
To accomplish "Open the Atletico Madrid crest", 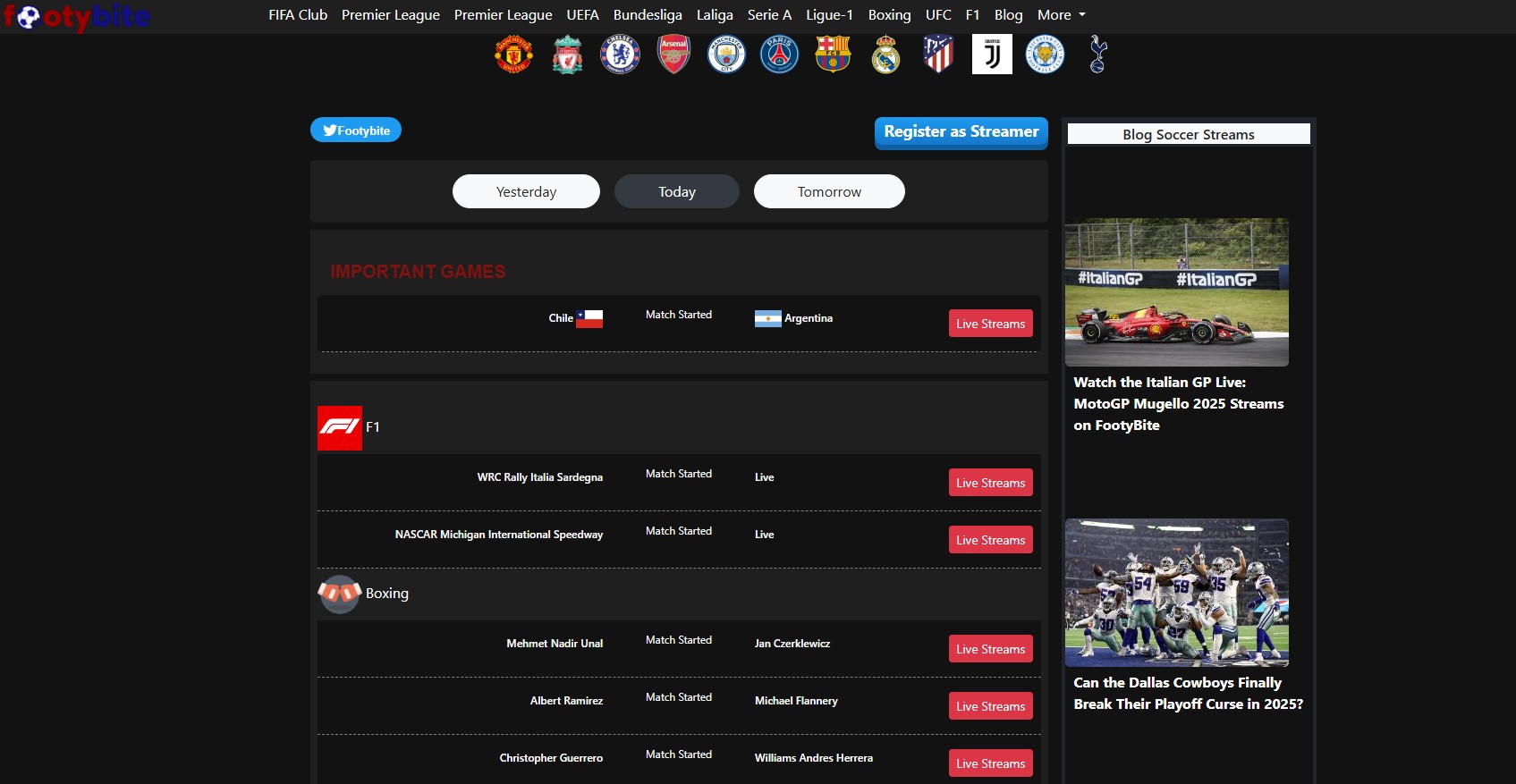I will click(938, 55).
